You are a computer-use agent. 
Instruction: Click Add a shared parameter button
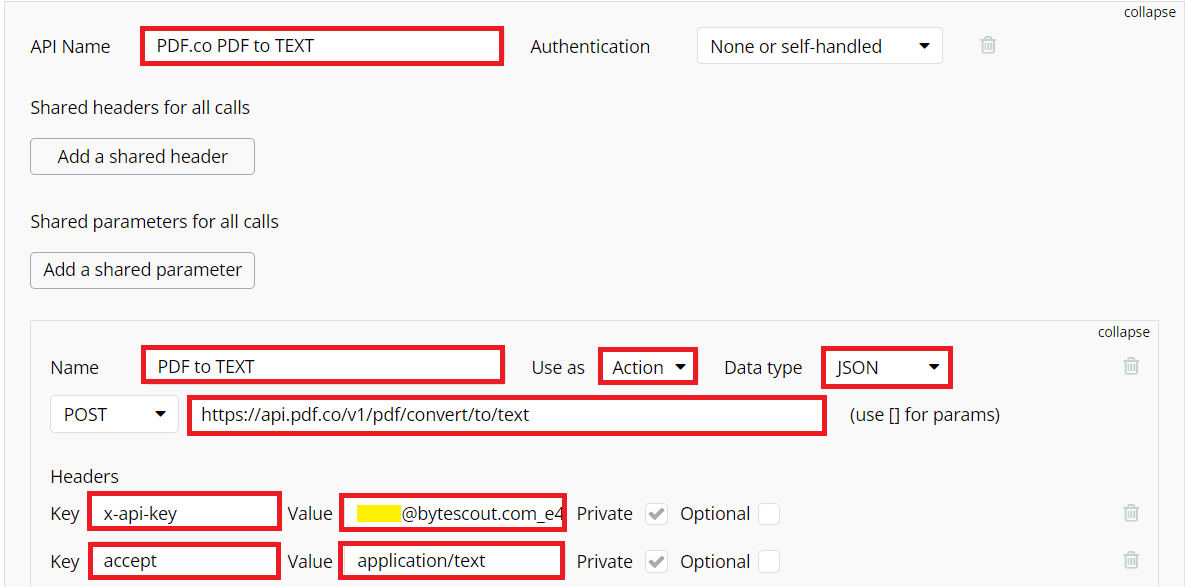[142, 270]
